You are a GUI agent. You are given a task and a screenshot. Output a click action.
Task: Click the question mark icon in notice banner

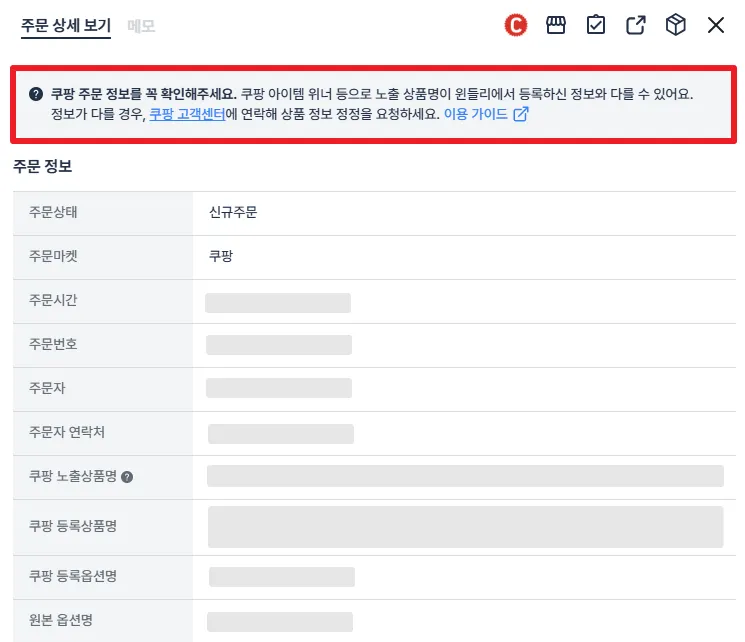tap(36, 94)
